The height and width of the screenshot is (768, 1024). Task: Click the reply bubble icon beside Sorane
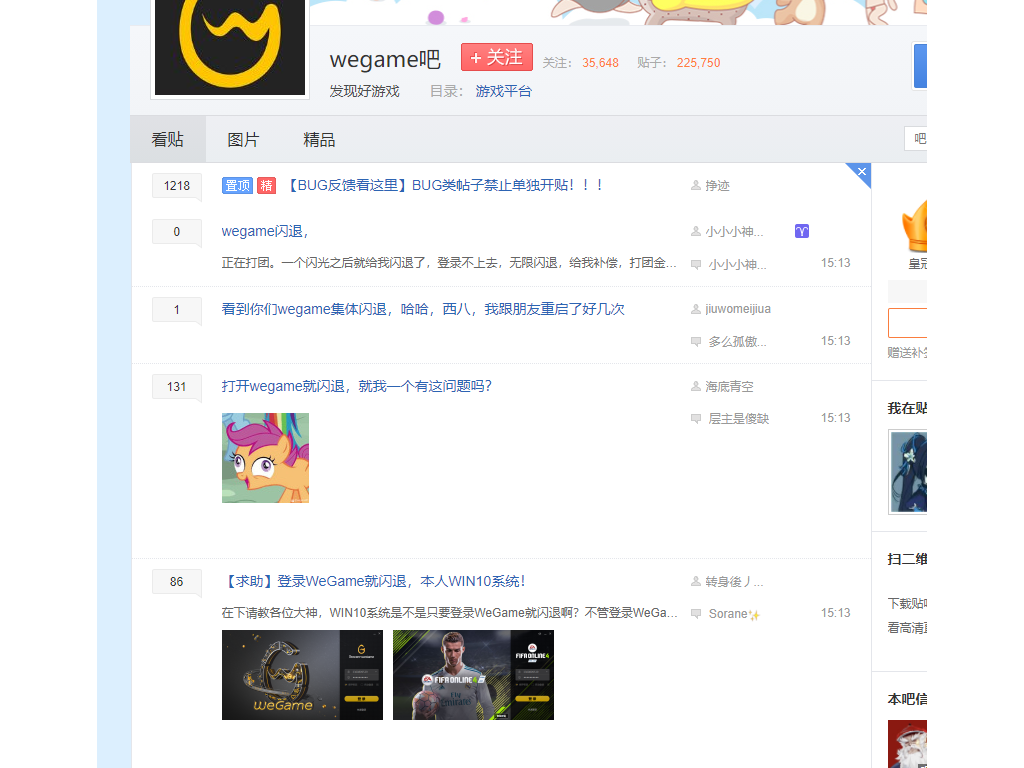[x=696, y=614]
